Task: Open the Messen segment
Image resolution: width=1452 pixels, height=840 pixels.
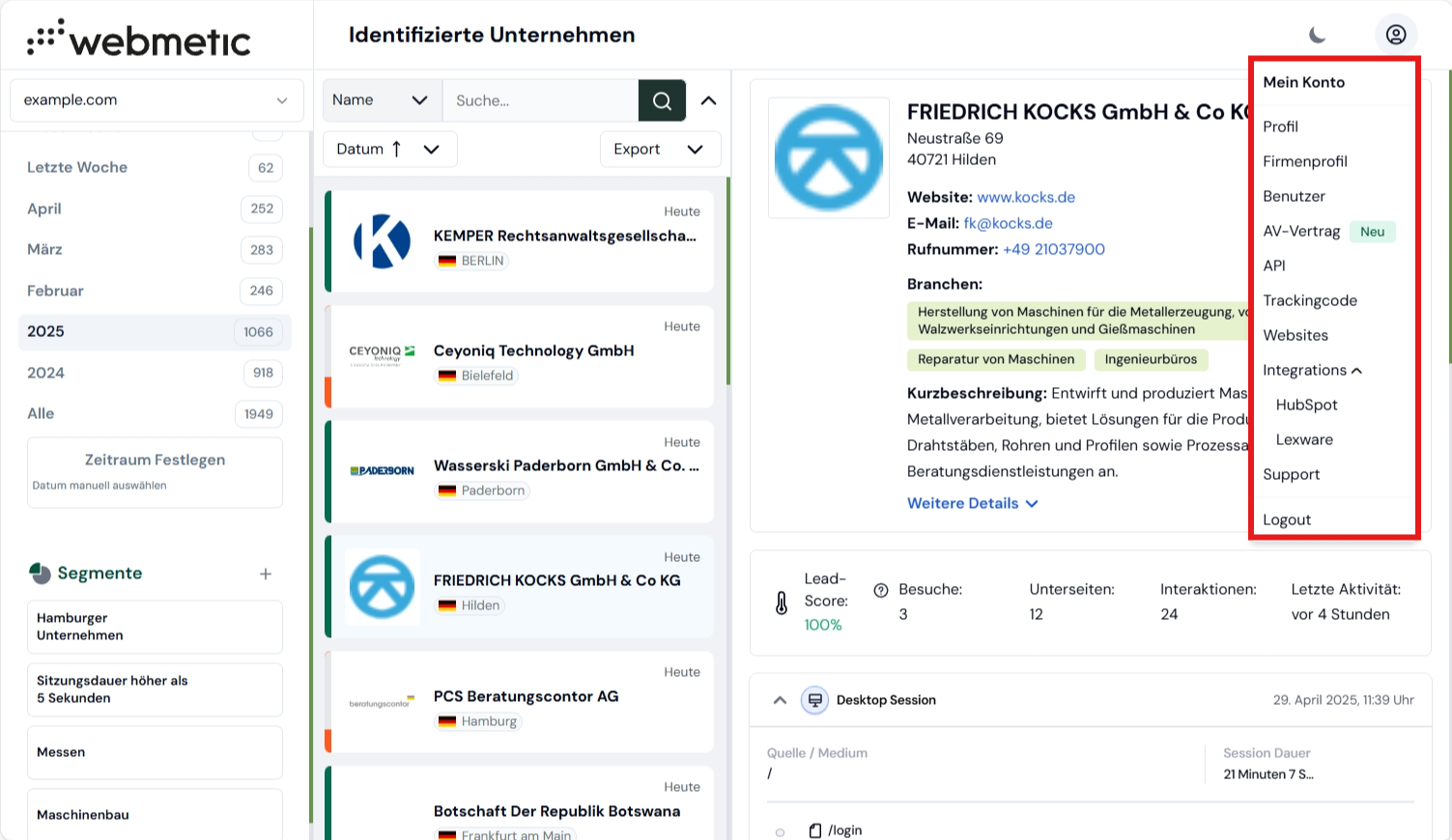Action: click(x=155, y=752)
